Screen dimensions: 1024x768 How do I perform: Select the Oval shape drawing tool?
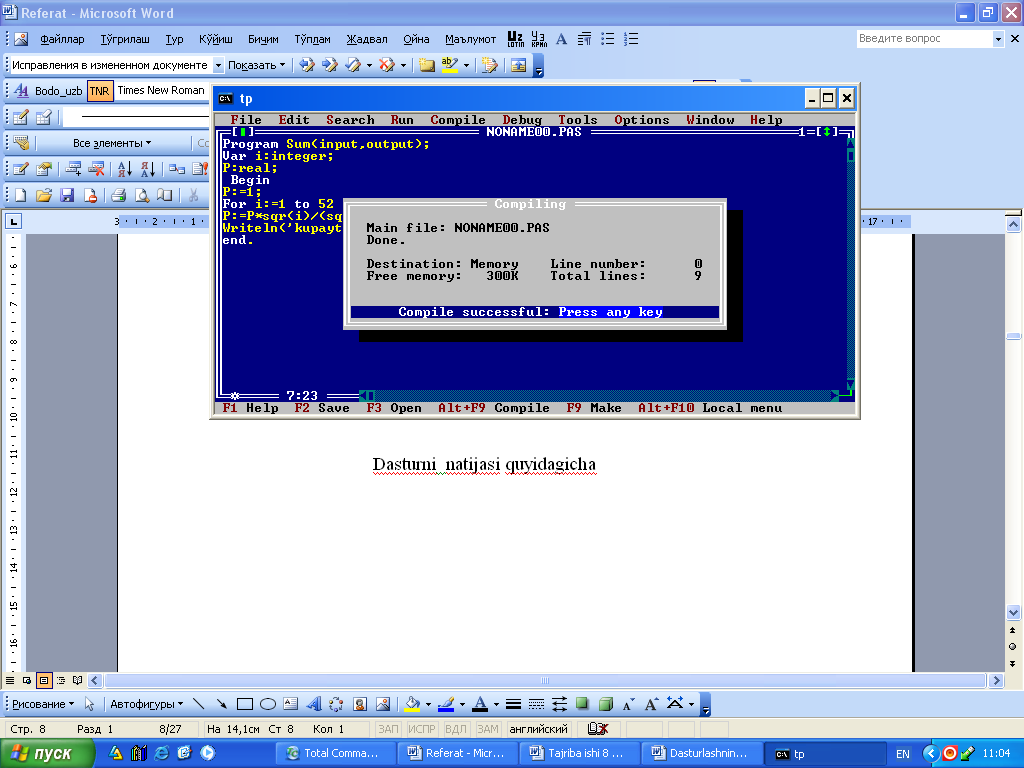coord(267,704)
